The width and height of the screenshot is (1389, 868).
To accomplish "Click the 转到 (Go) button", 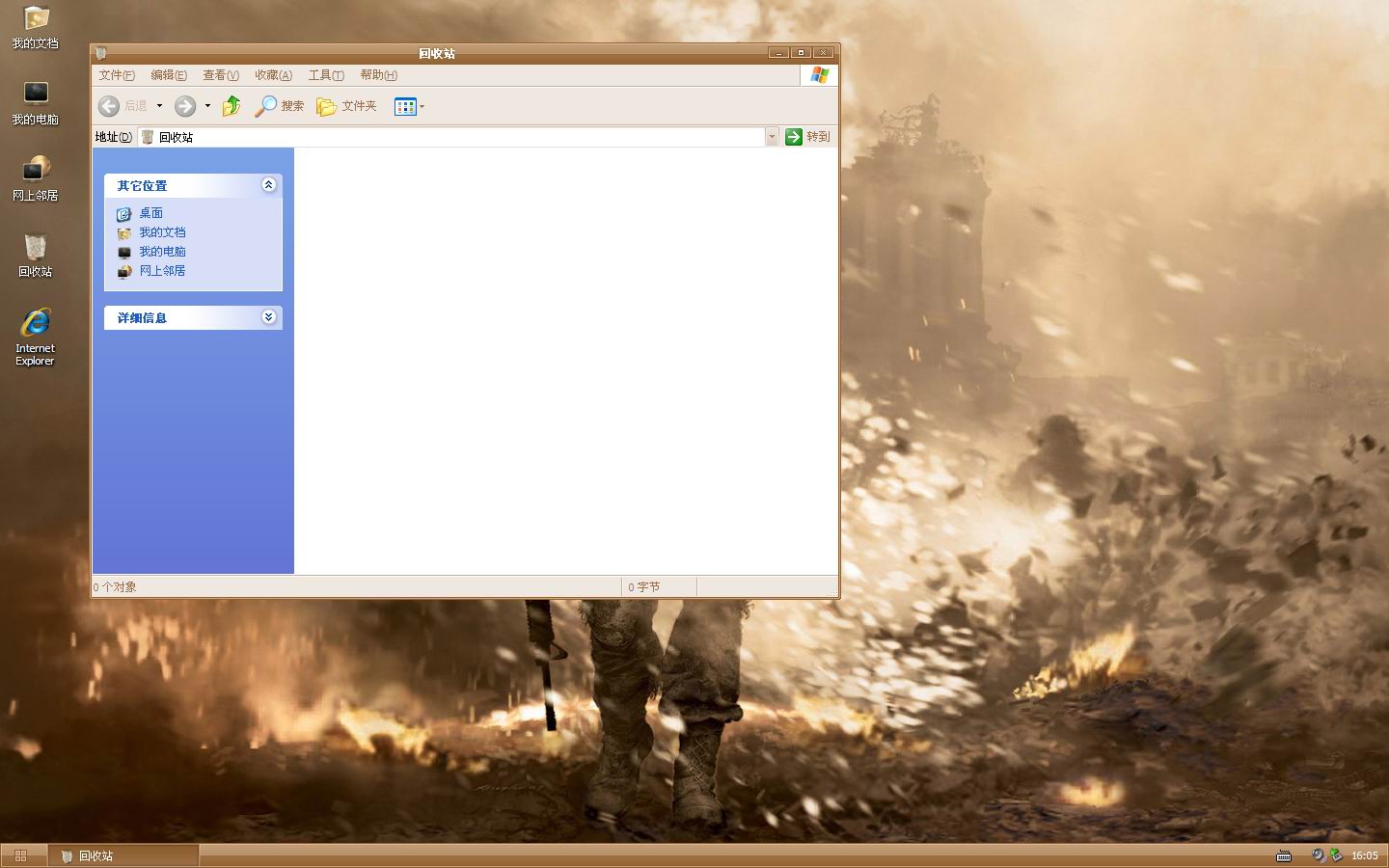I will (x=807, y=137).
